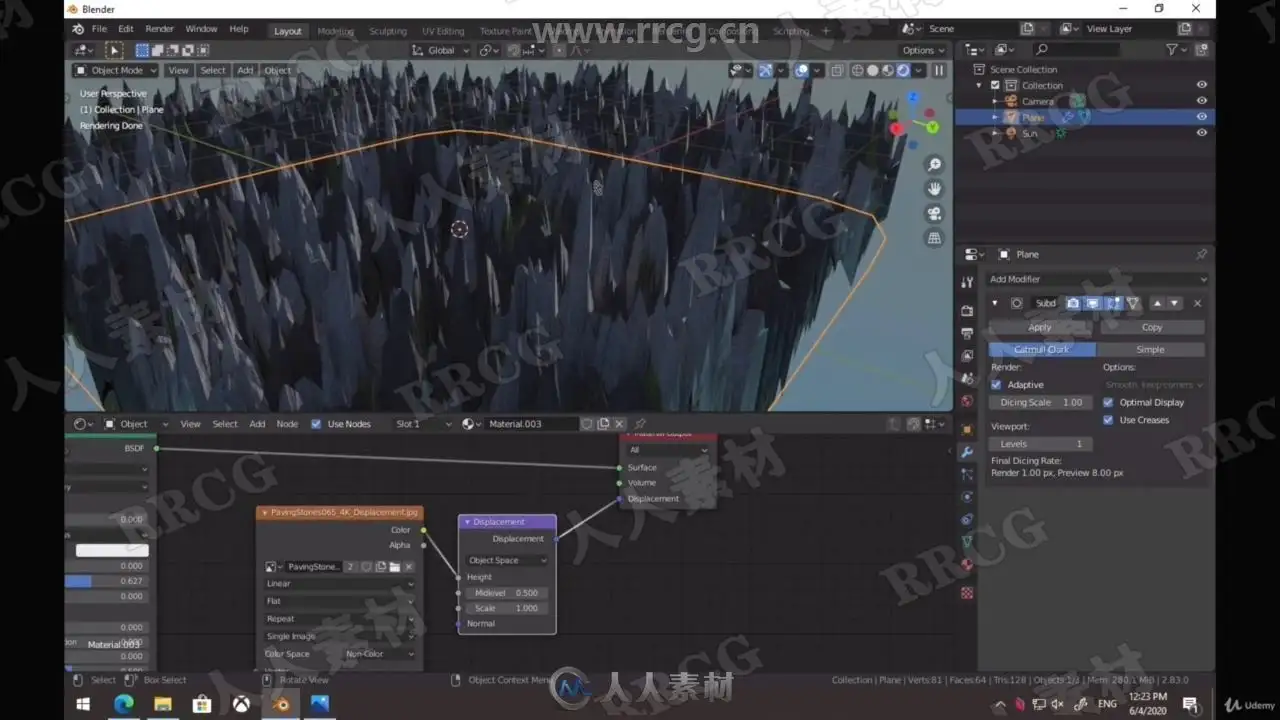Open the Linear interpolation dropdown
1280x720 pixels.
click(x=339, y=584)
